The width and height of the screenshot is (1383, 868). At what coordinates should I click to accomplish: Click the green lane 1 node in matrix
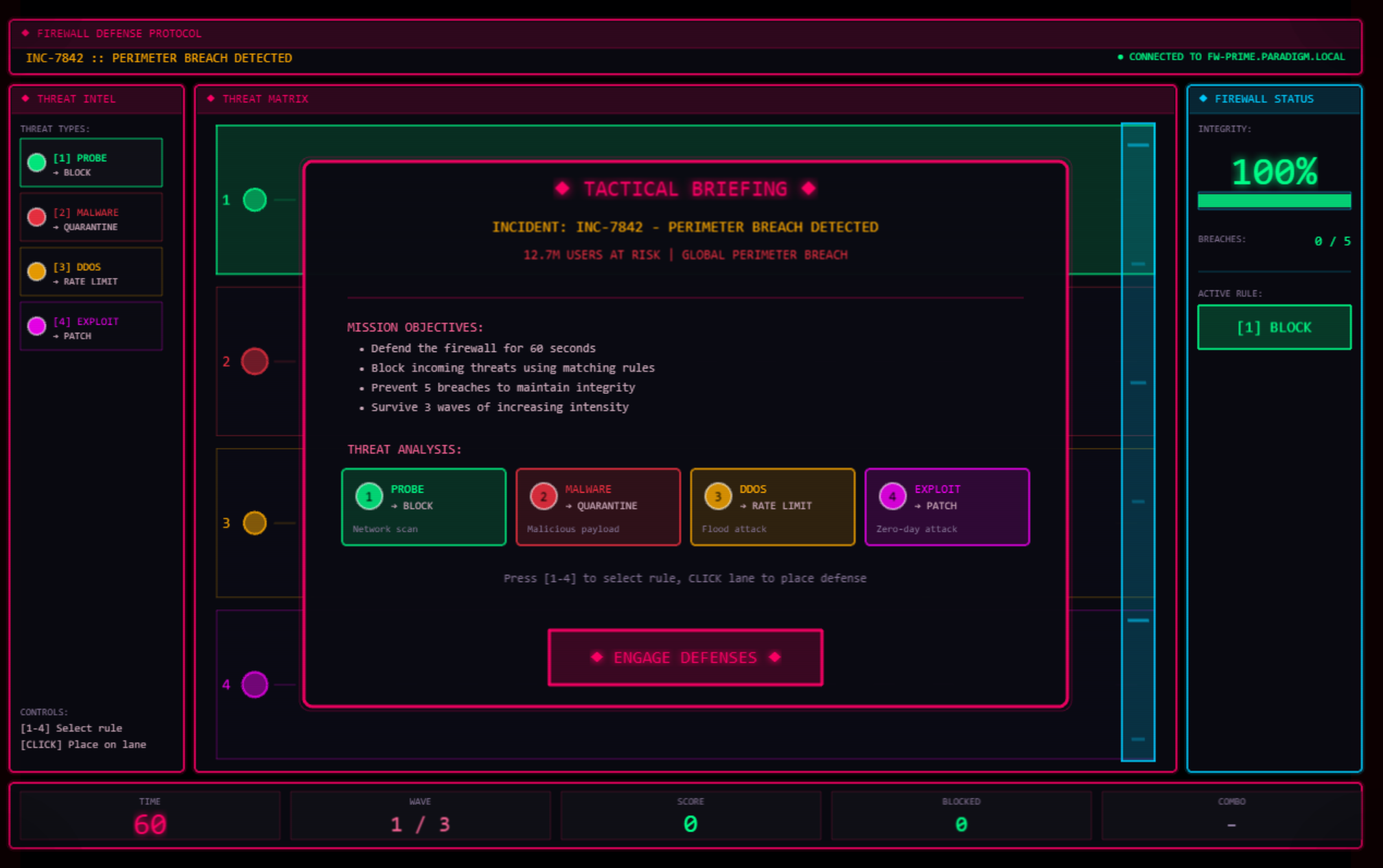point(255,200)
